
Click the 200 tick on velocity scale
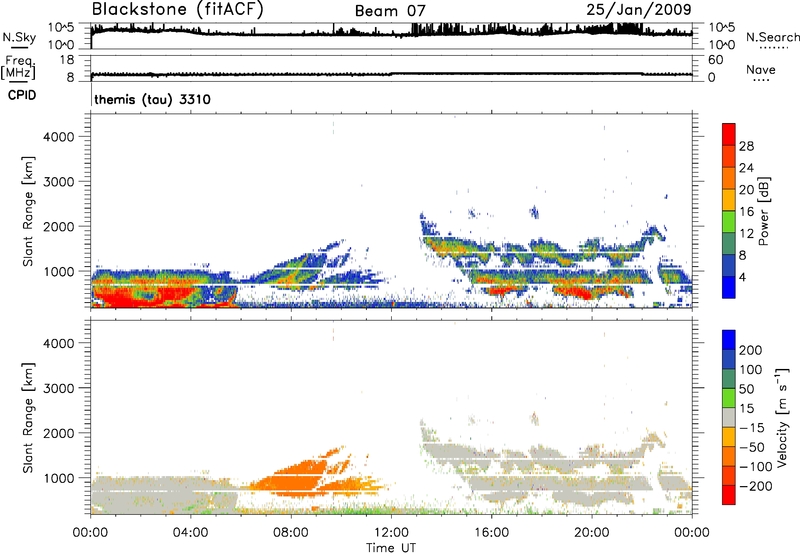751,350
